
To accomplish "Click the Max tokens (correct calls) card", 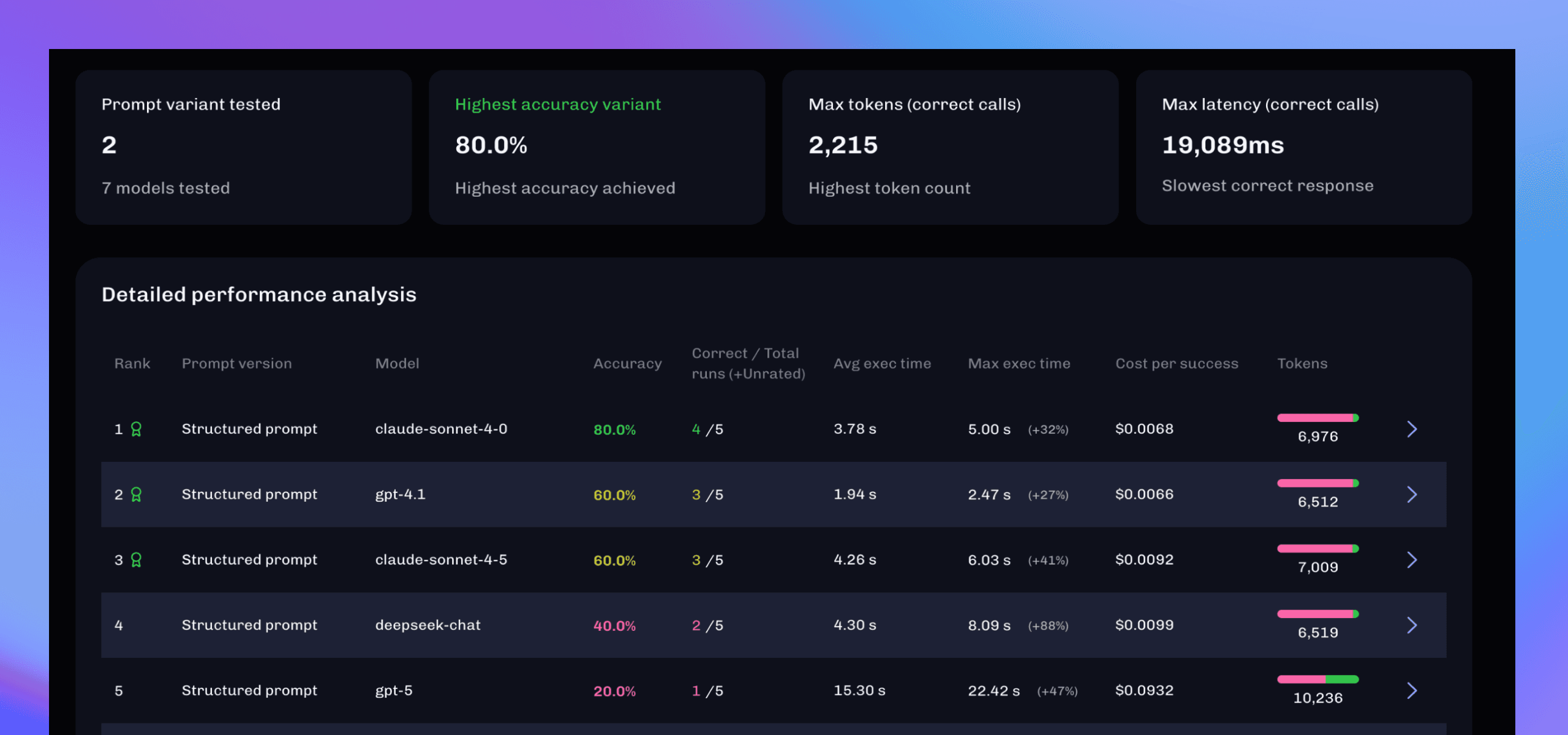I will pyautogui.click(x=950, y=147).
